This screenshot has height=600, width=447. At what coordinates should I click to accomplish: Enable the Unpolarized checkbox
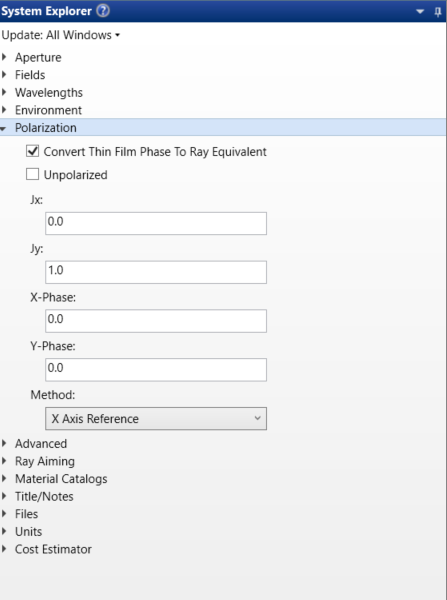[x=33, y=174]
